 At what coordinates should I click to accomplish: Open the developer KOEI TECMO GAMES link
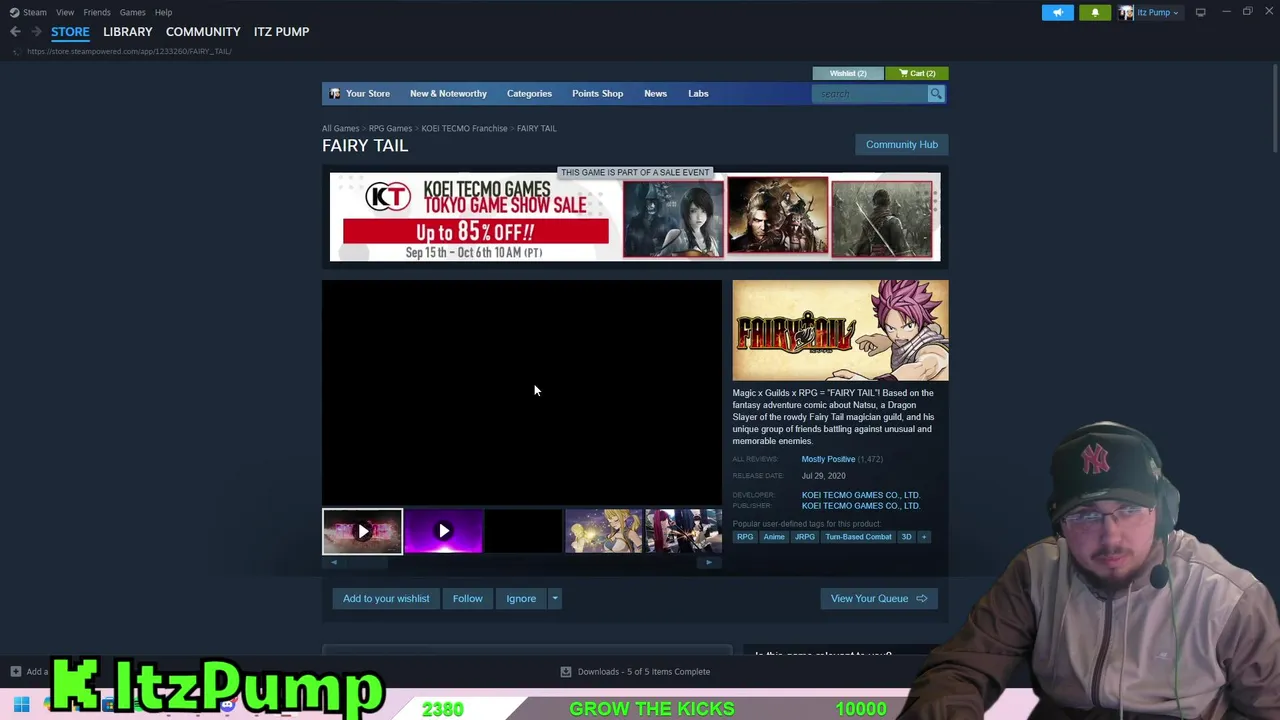[x=860, y=495]
